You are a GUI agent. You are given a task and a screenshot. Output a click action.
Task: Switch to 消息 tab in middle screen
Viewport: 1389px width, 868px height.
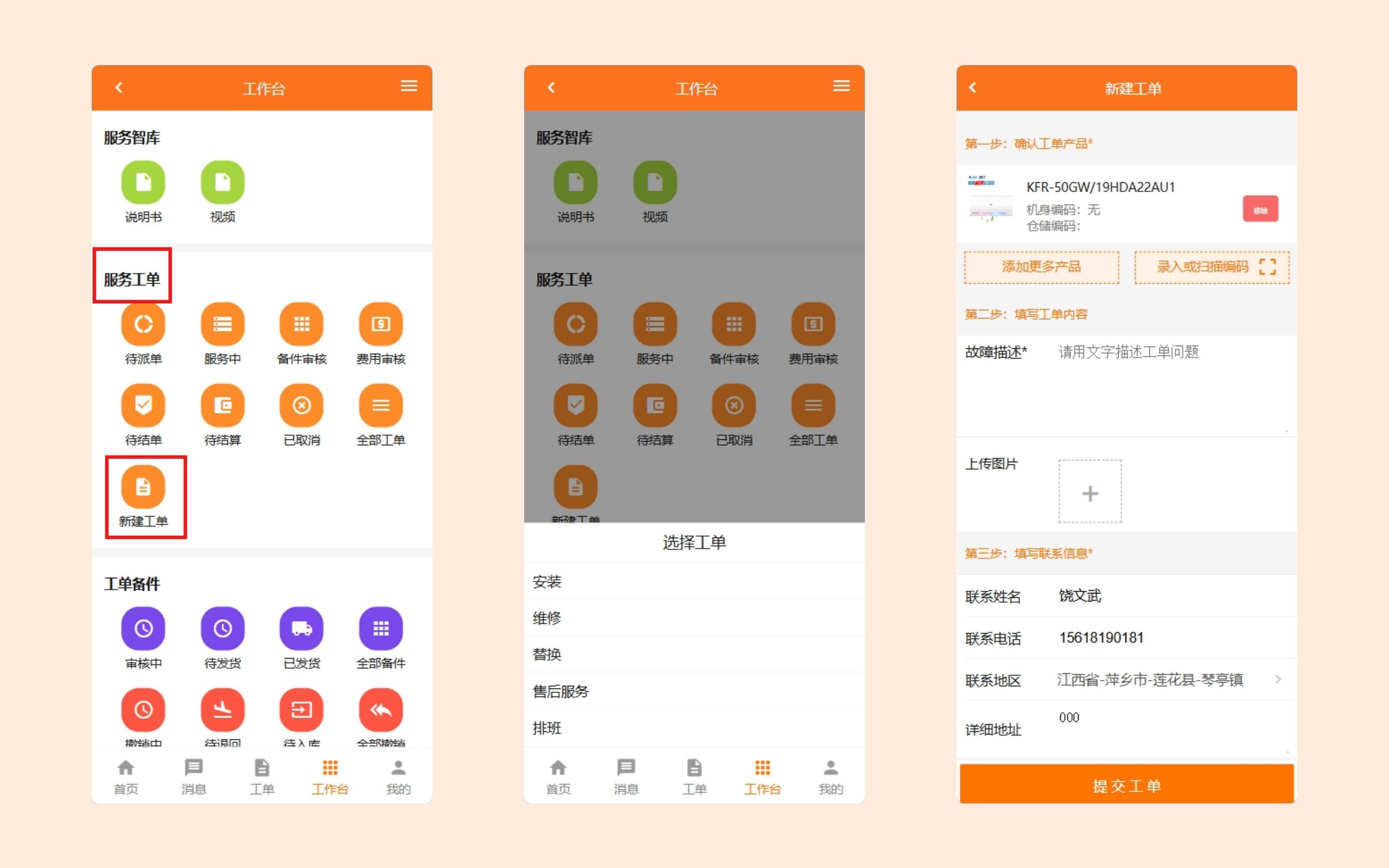626,777
